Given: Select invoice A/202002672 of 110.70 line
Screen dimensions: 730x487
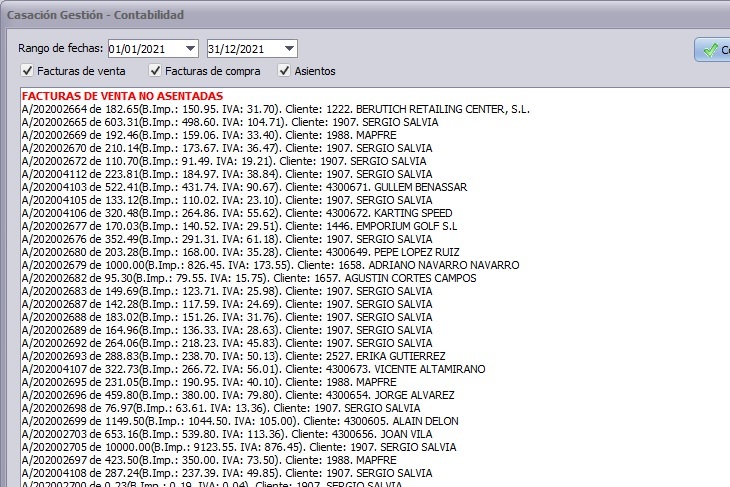Looking at the screenshot, I should [x=224, y=161].
